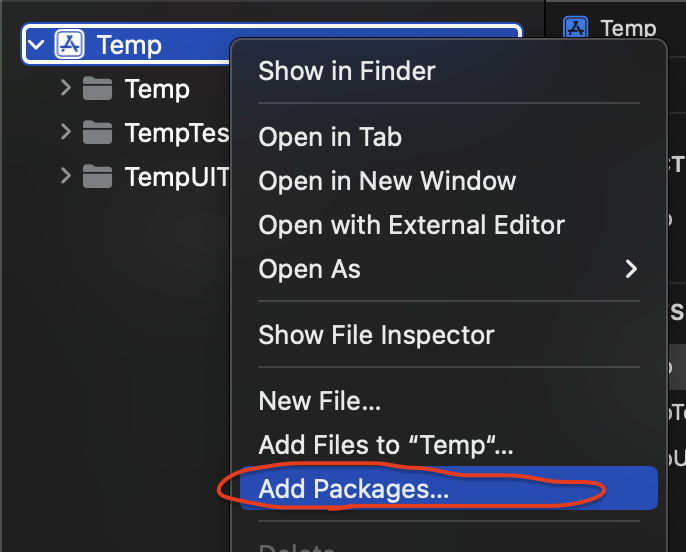This screenshot has height=552, width=686.
Task: Collapse the Temp project root
Action: (x=36, y=44)
